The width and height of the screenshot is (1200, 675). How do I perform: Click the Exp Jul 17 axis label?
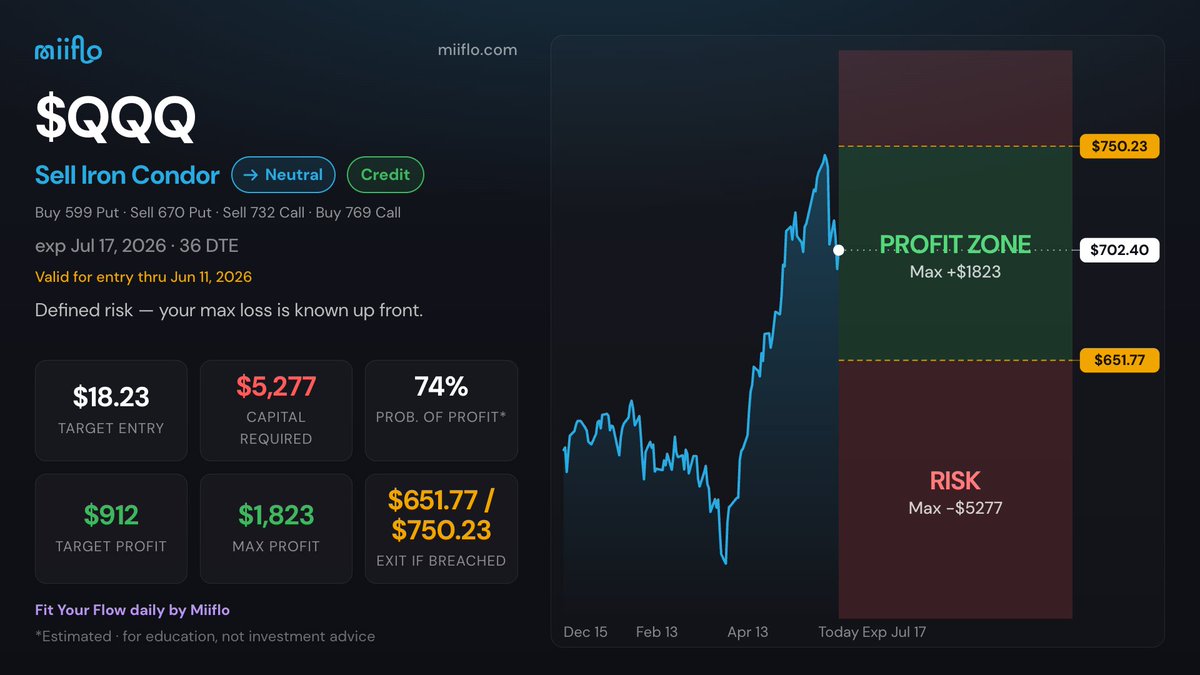pyautogui.click(x=893, y=632)
